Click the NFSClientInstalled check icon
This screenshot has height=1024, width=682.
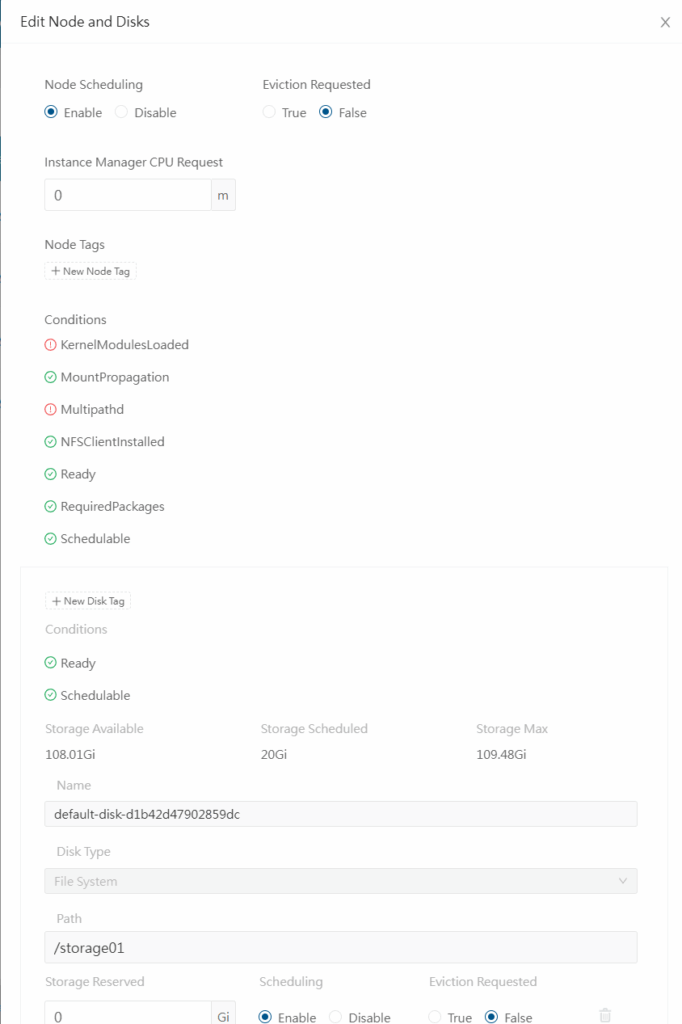(51, 442)
